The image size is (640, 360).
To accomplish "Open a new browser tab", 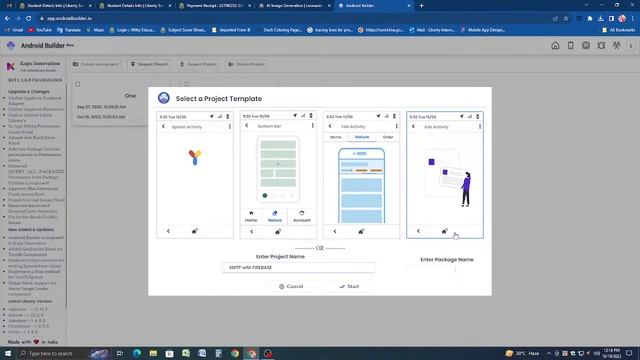I will [x=422, y=6].
